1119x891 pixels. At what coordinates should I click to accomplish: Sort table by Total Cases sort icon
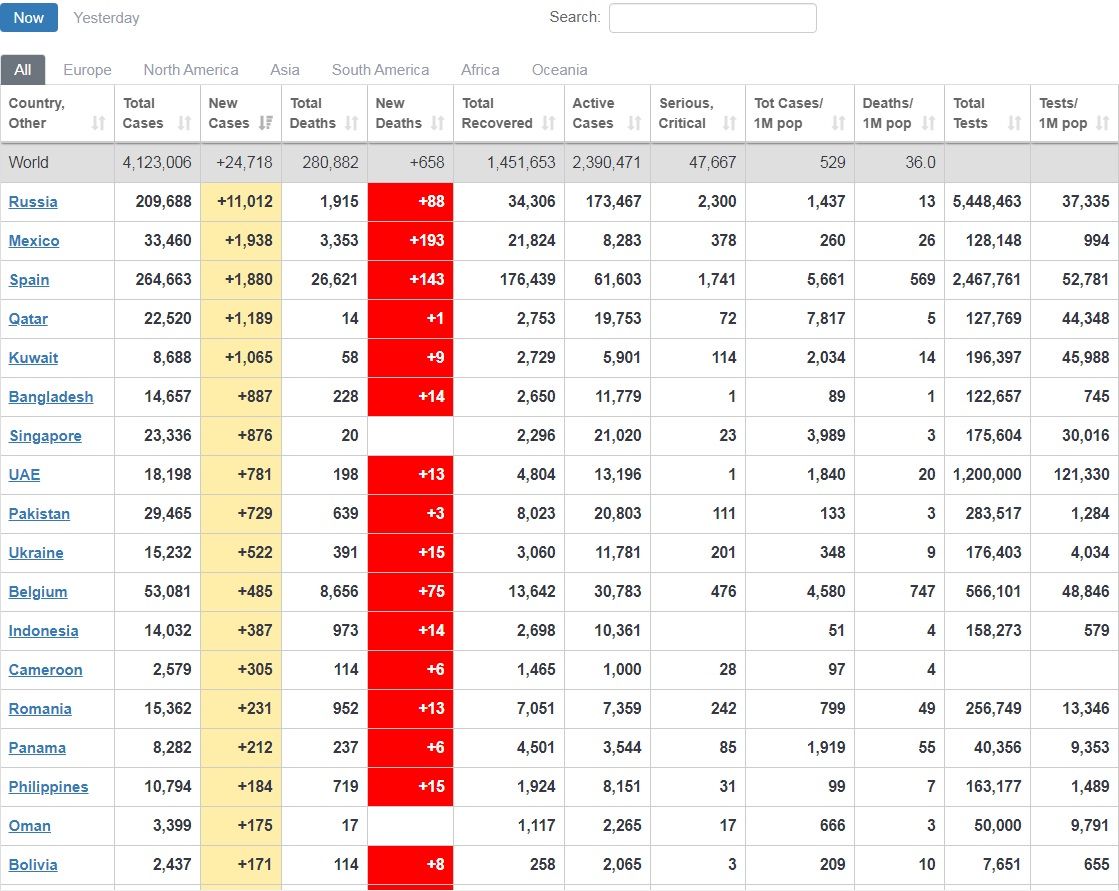[x=184, y=123]
